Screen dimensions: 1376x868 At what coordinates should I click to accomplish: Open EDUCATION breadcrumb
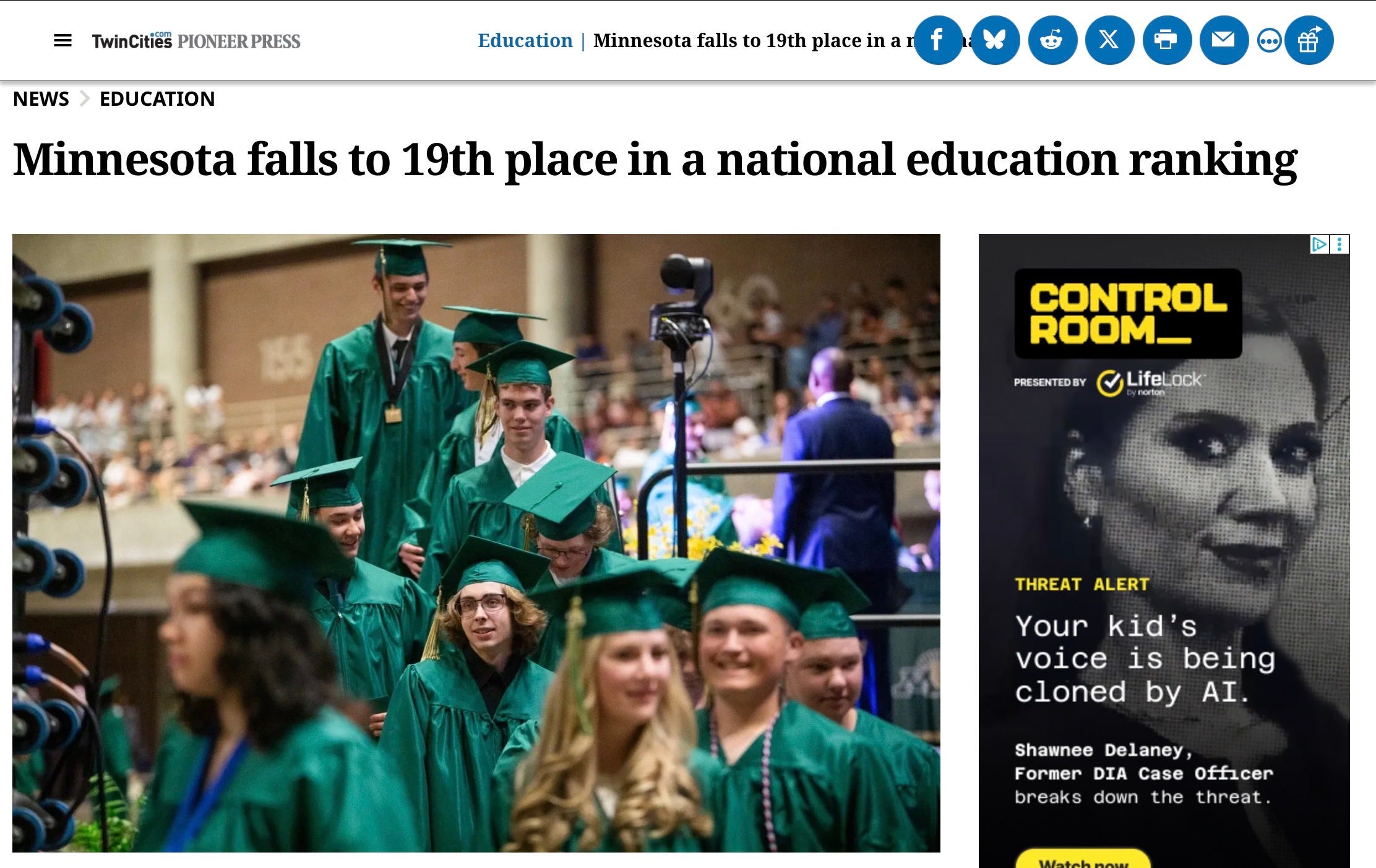click(x=157, y=99)
